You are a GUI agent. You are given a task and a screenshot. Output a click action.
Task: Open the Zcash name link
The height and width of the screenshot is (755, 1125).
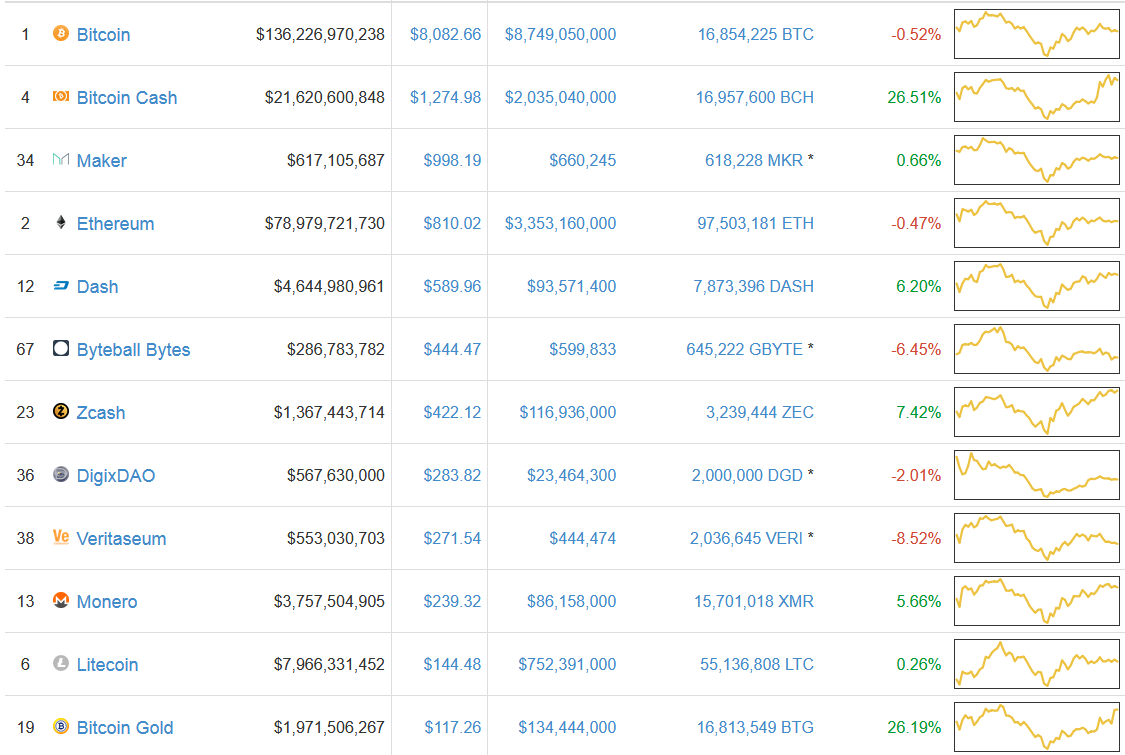coord(101,413)
